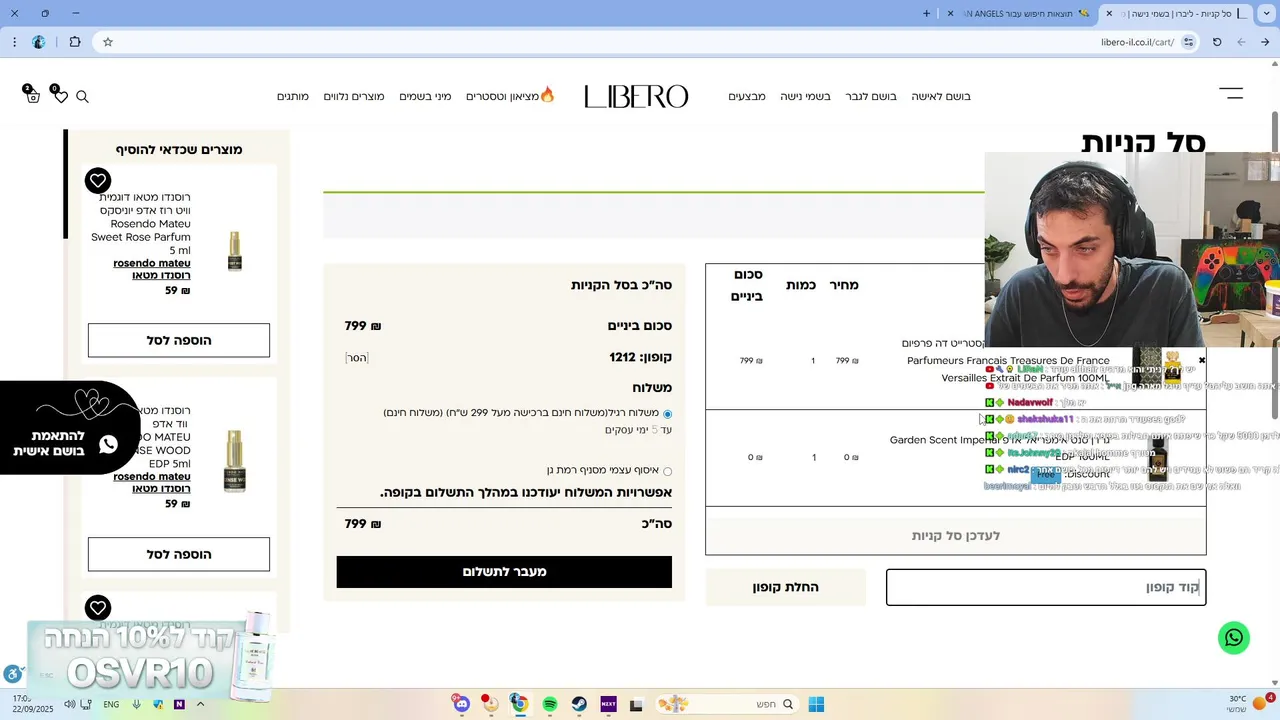This screenshot has width=1280, height=720.
Task: Bookmark this page with the star icon
Action: pos(108,42)
